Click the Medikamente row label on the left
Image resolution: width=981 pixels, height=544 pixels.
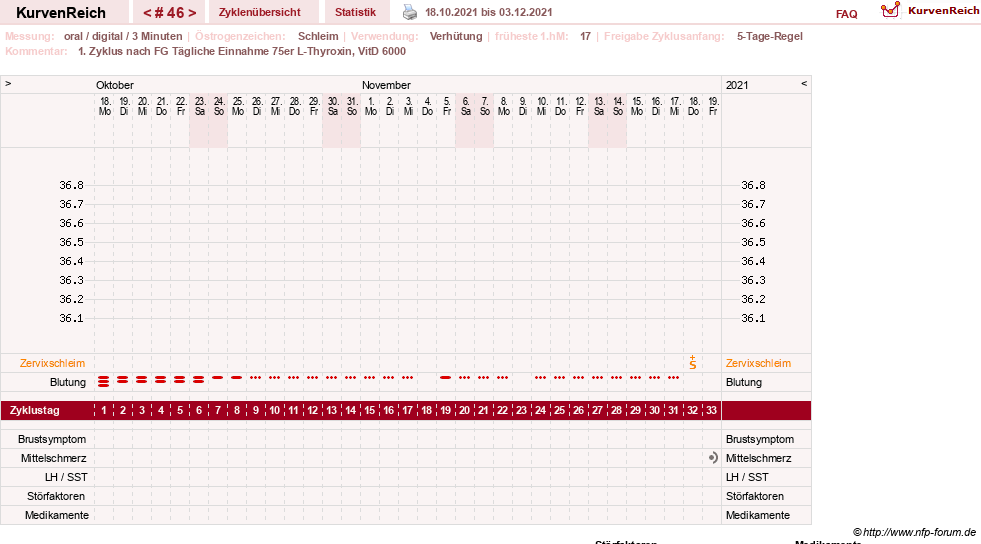tap(57, 515)
